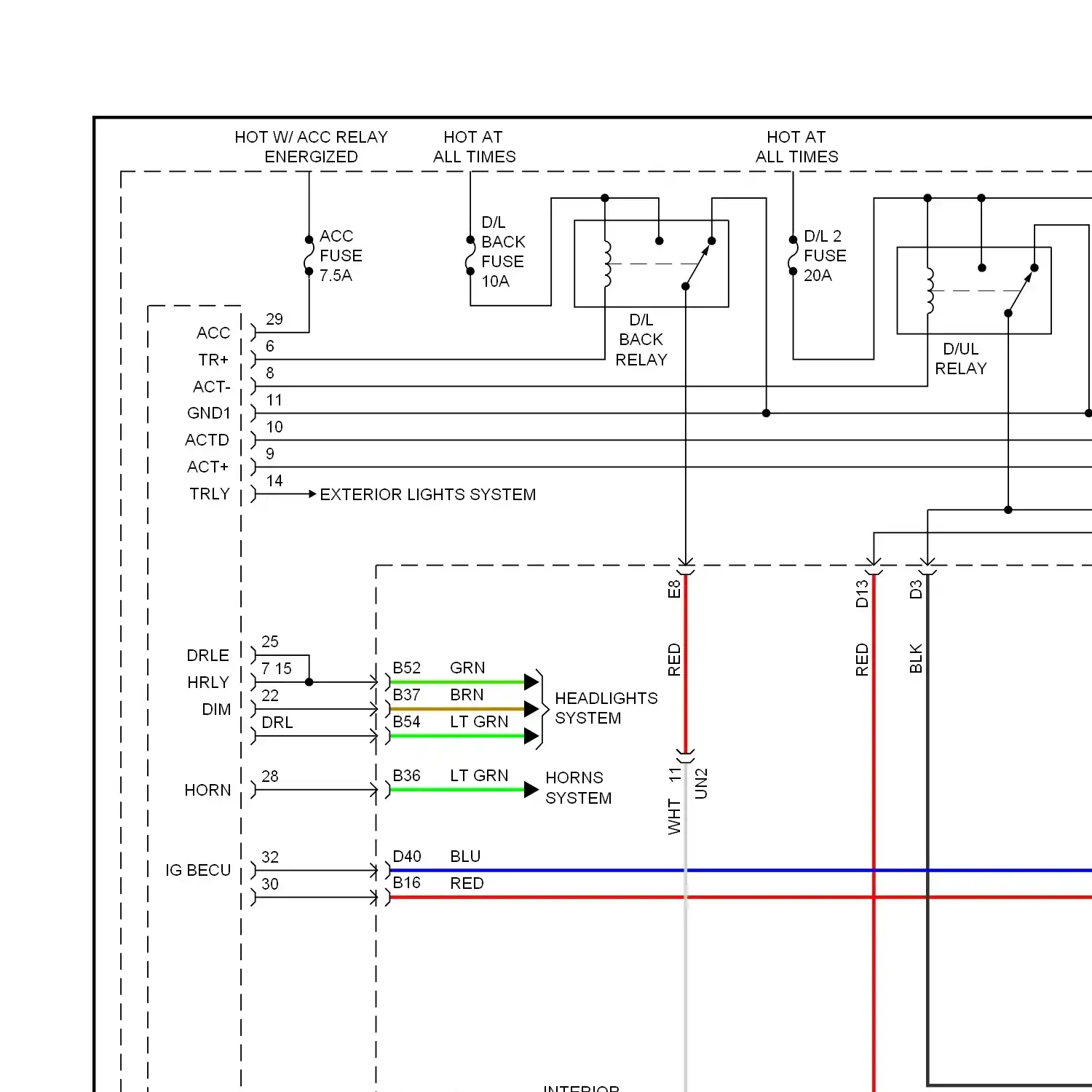Click EXTERIOR LIGHTS SYSTEM reference text

[428, 494]
